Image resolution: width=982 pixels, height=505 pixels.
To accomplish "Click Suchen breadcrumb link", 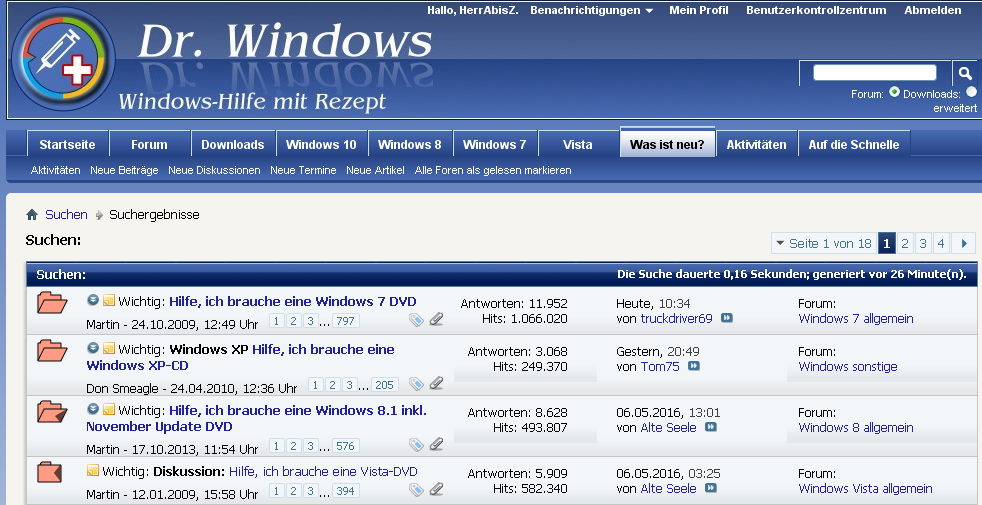I will [66, 215].
